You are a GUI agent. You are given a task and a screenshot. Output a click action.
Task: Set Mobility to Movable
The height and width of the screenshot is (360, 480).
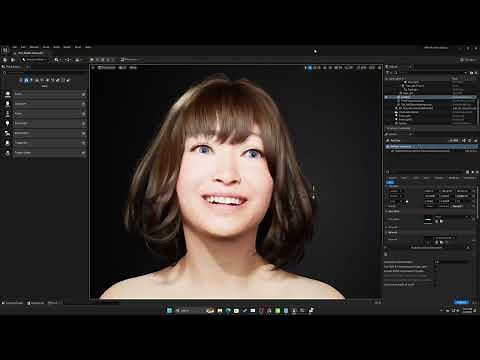(x=457, y=206)
